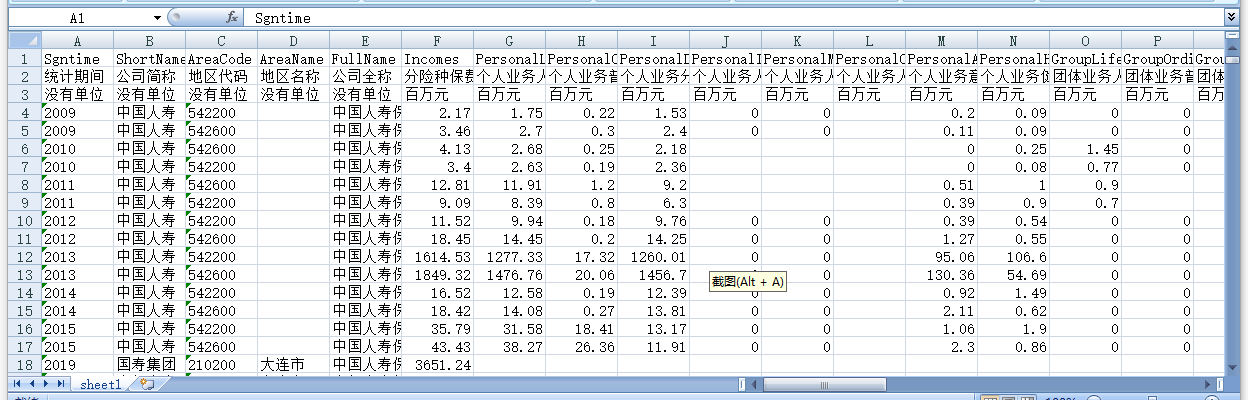Click cell F13 value 1849.32
This screenshot has height=400, width=1248.
(x=438, y=275)
